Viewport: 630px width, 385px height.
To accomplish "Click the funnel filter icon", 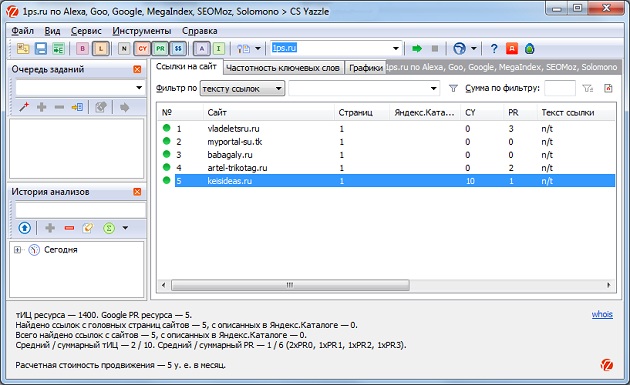I will point(453,88).
